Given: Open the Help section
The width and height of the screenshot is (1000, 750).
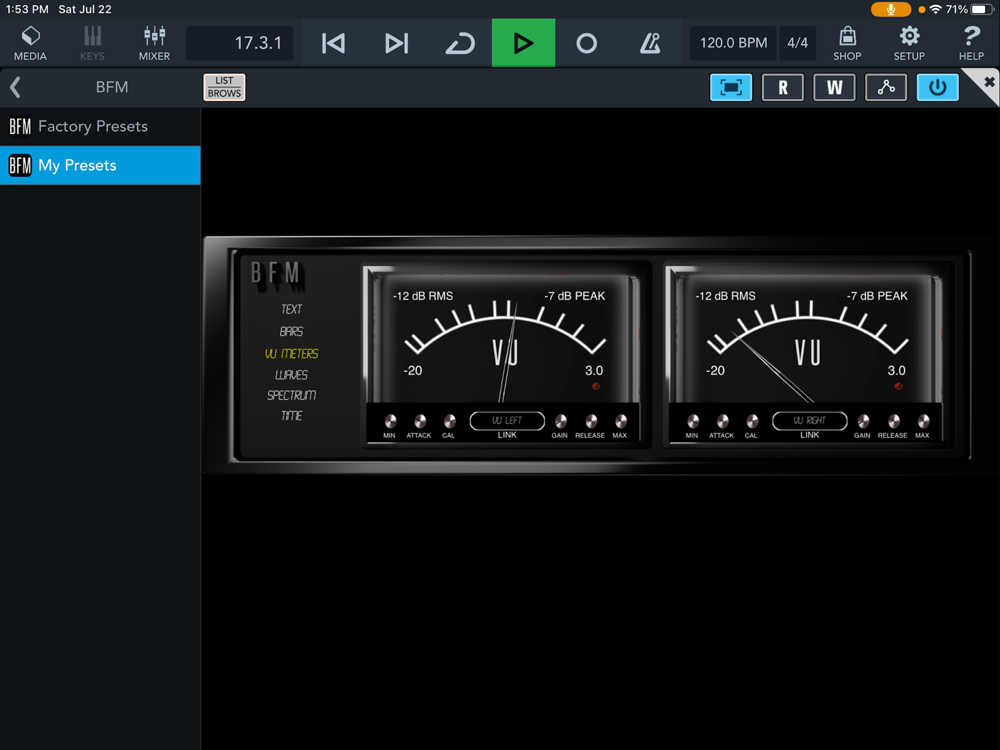Looking at the screenshot, I should [x=971, y=43].
